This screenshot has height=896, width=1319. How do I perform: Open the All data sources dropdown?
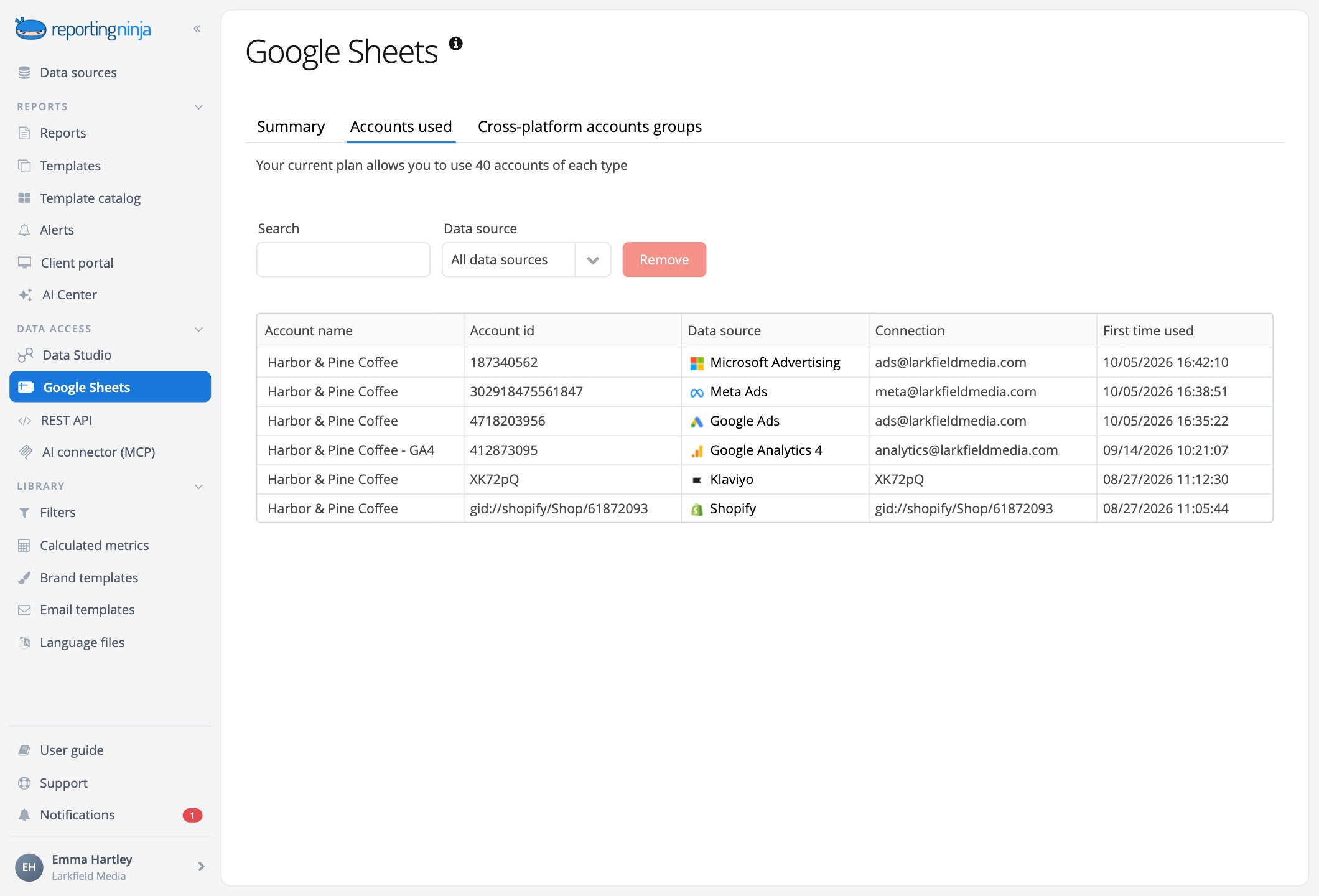coord(526,259)
